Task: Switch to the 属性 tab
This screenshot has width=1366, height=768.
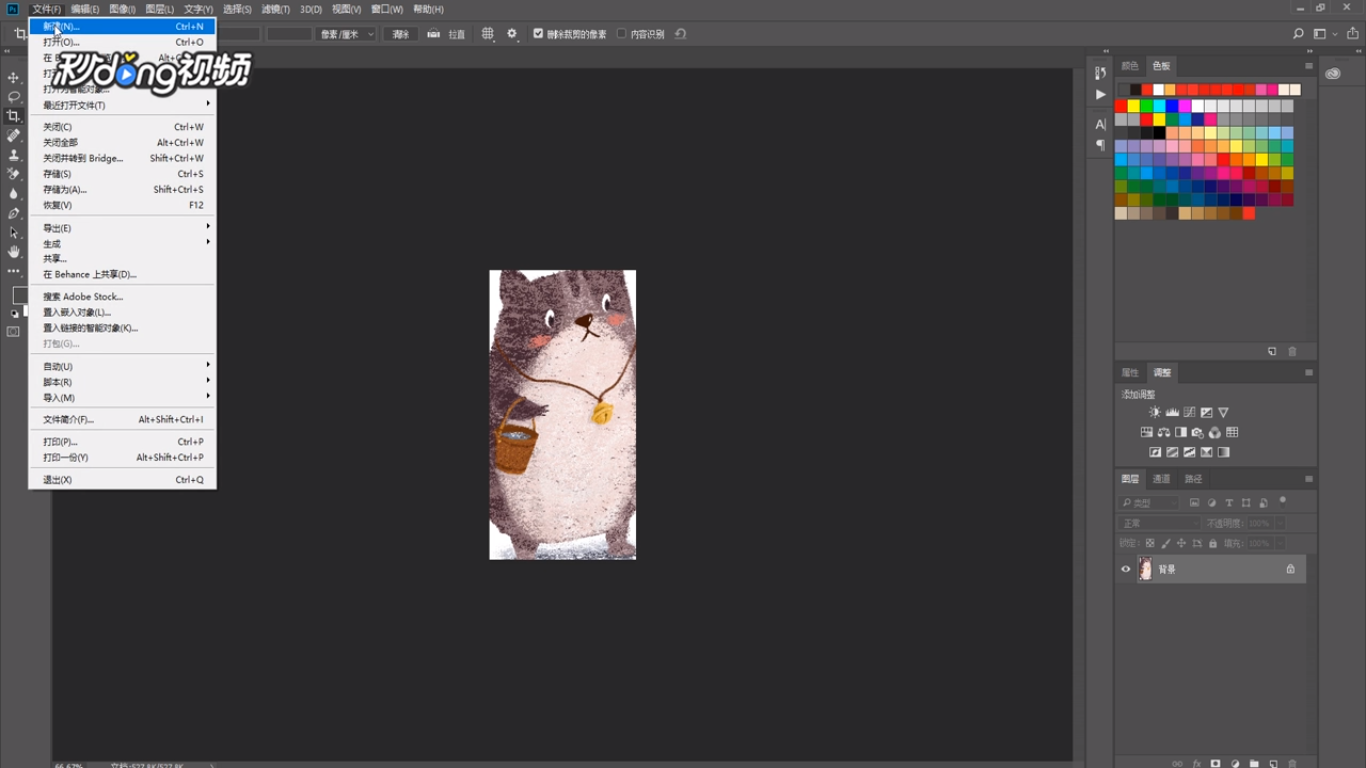Action: pyautogui.click(x=1130, y=372)
